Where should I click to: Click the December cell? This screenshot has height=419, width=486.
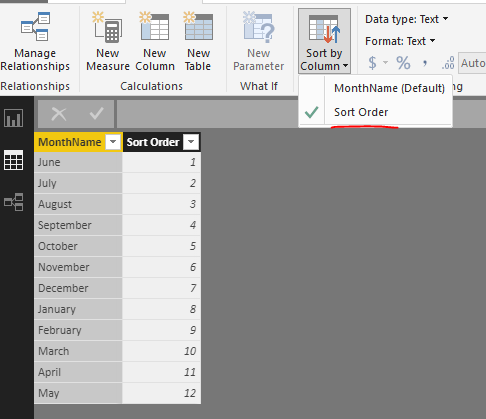point(78,288)
